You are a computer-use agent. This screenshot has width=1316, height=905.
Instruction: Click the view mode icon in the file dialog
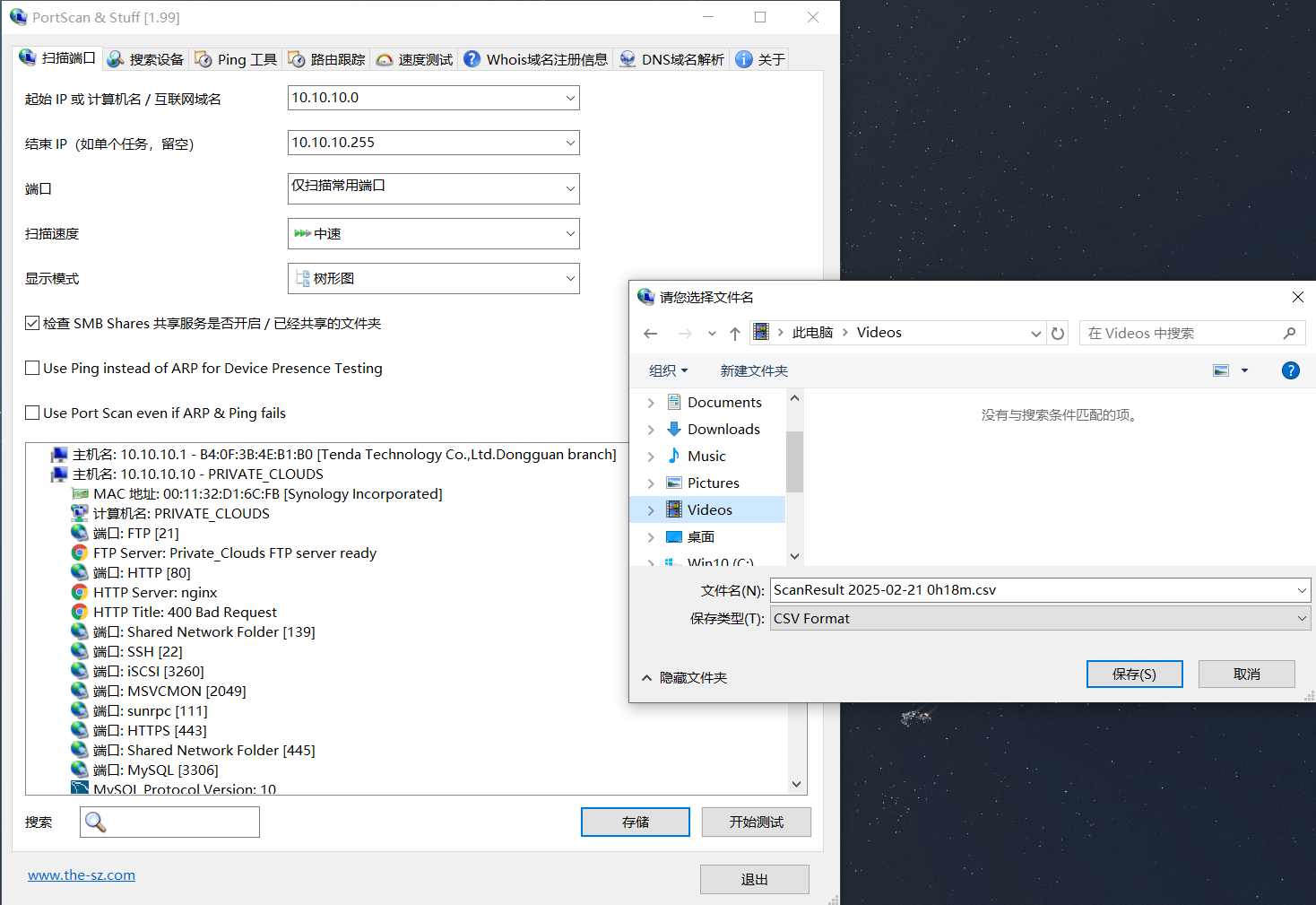pos(1221,370)
